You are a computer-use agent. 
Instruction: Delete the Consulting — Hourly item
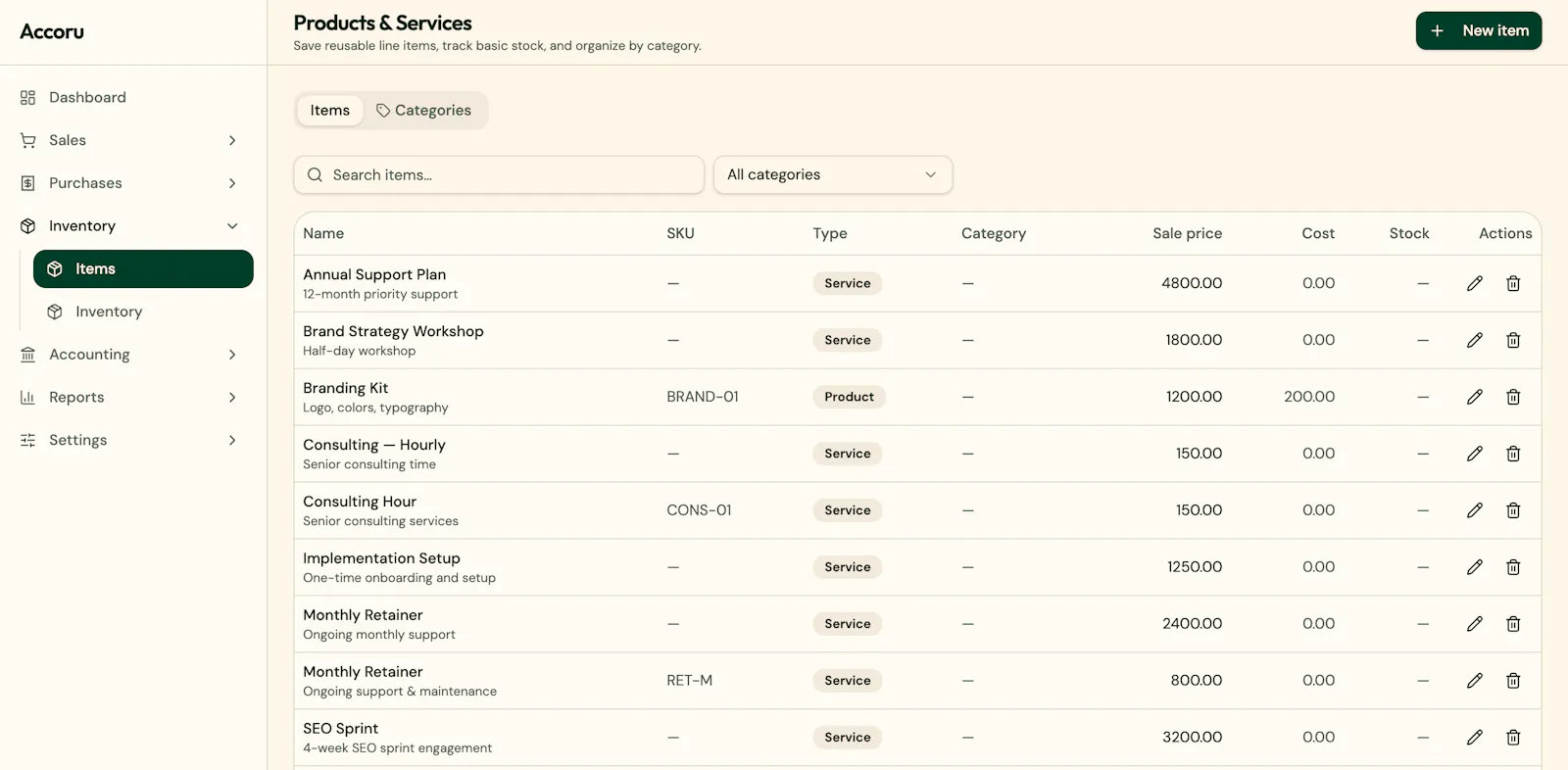(1513, 454)
